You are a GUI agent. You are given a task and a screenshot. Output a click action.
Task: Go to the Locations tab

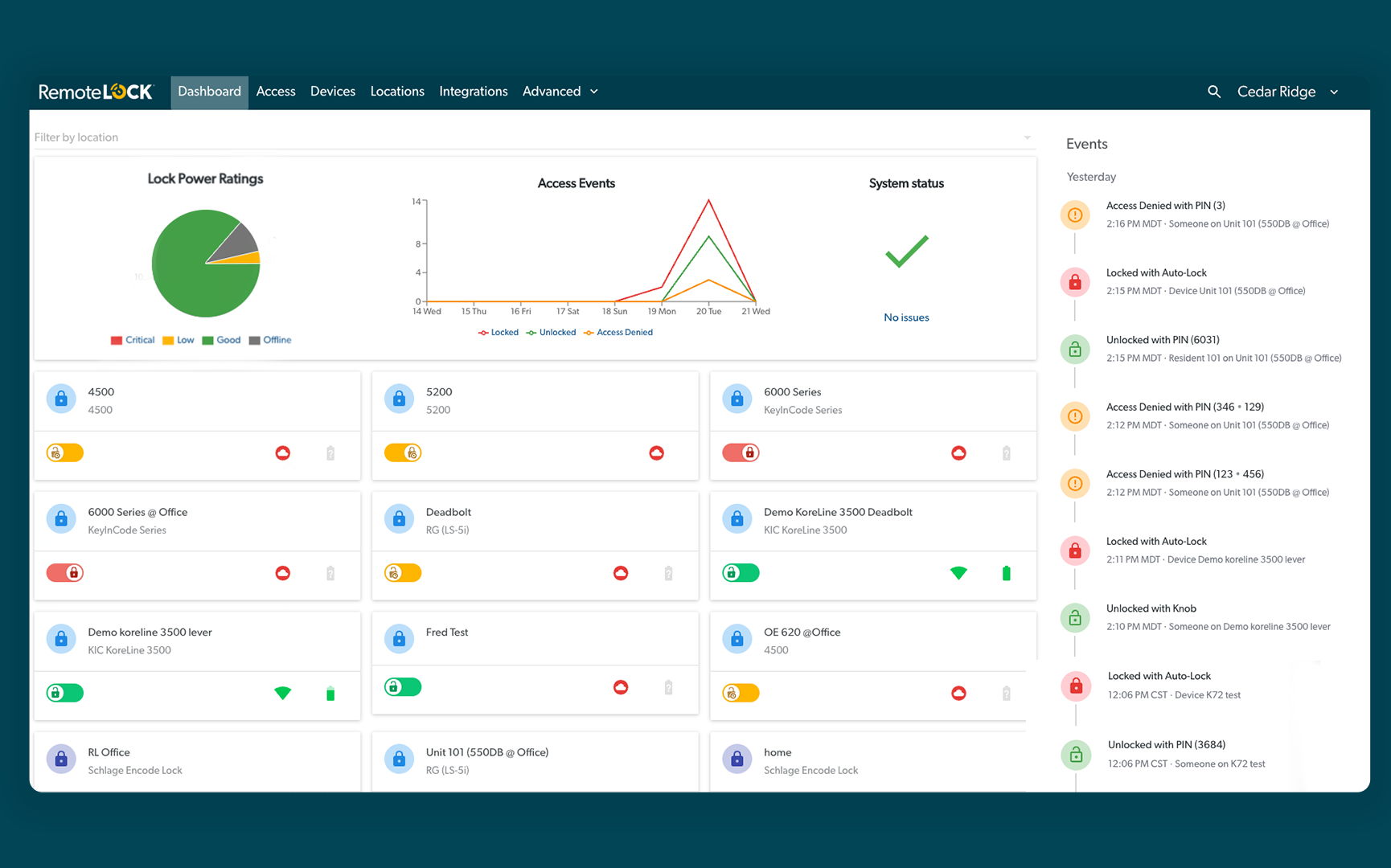click(397, 92)
